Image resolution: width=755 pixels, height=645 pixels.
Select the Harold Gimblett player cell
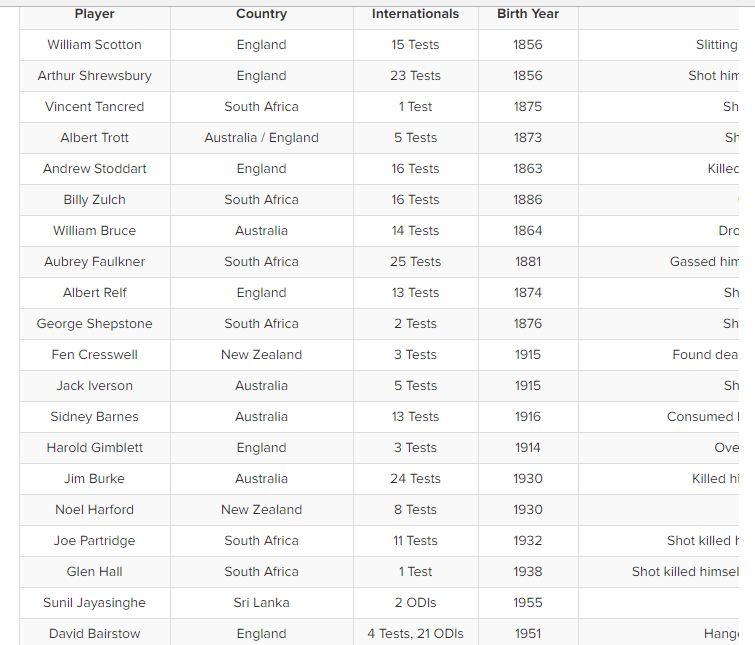point(95,448)
